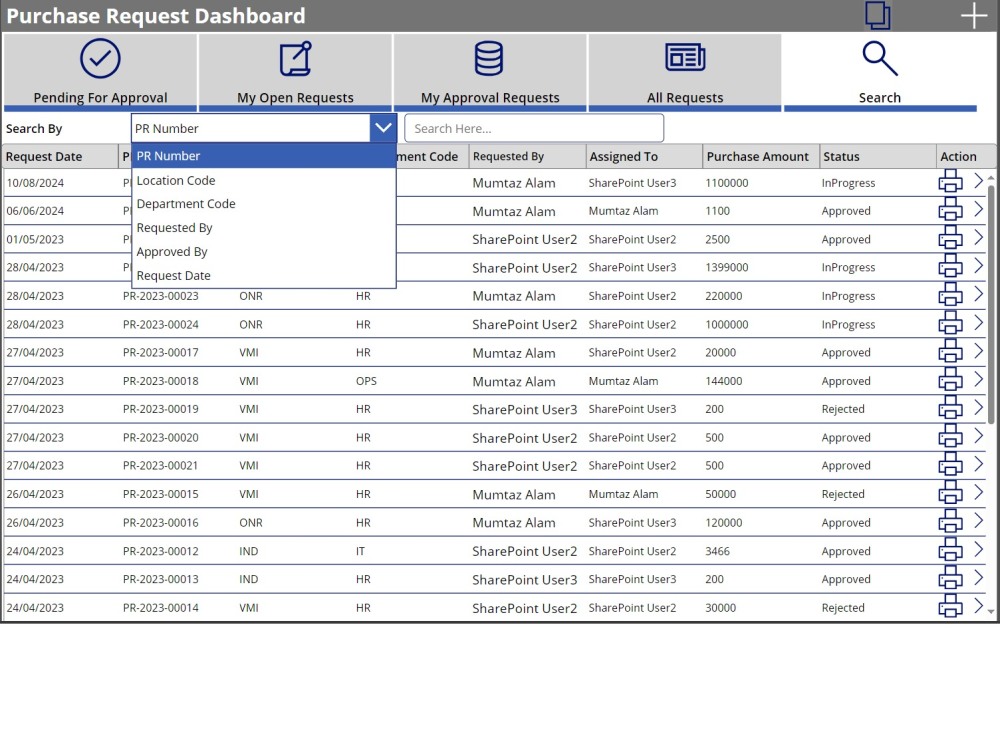Print request PR-2023-00016
Image resolution: width=1000 pixels, height=750 pixels.
[x=950, y=521]
